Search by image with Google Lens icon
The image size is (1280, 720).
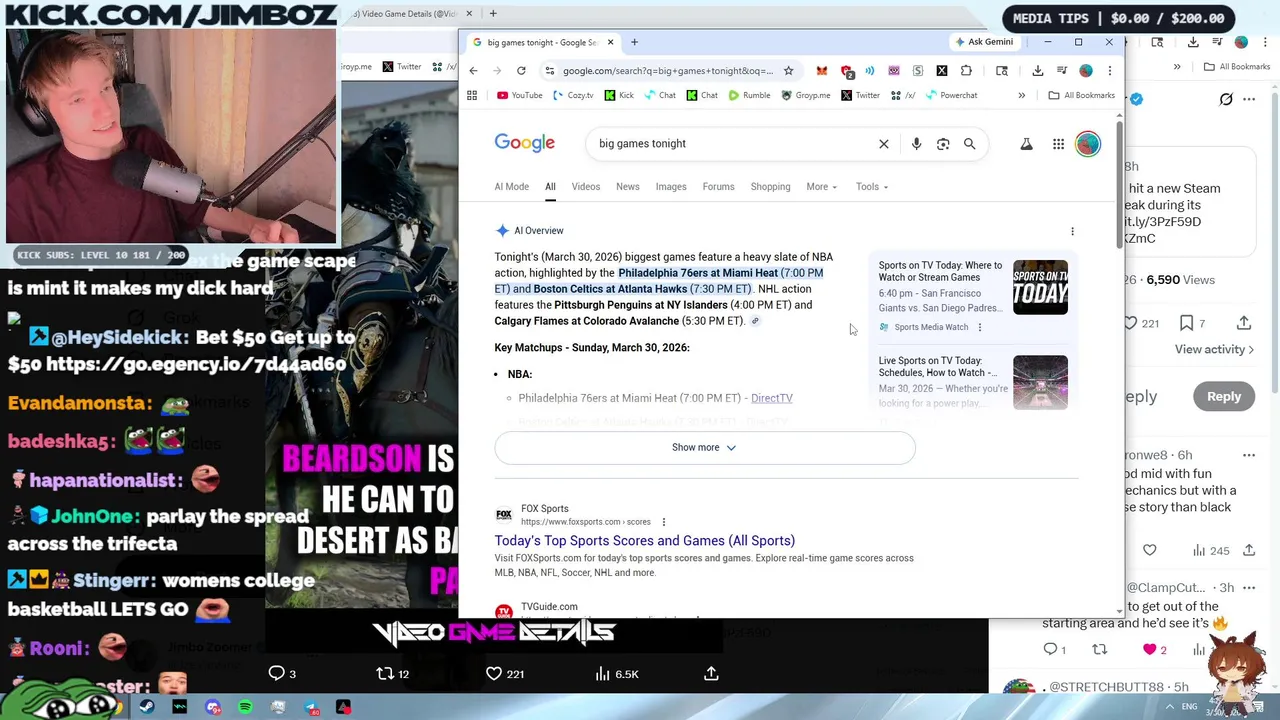tap(943, 144)
